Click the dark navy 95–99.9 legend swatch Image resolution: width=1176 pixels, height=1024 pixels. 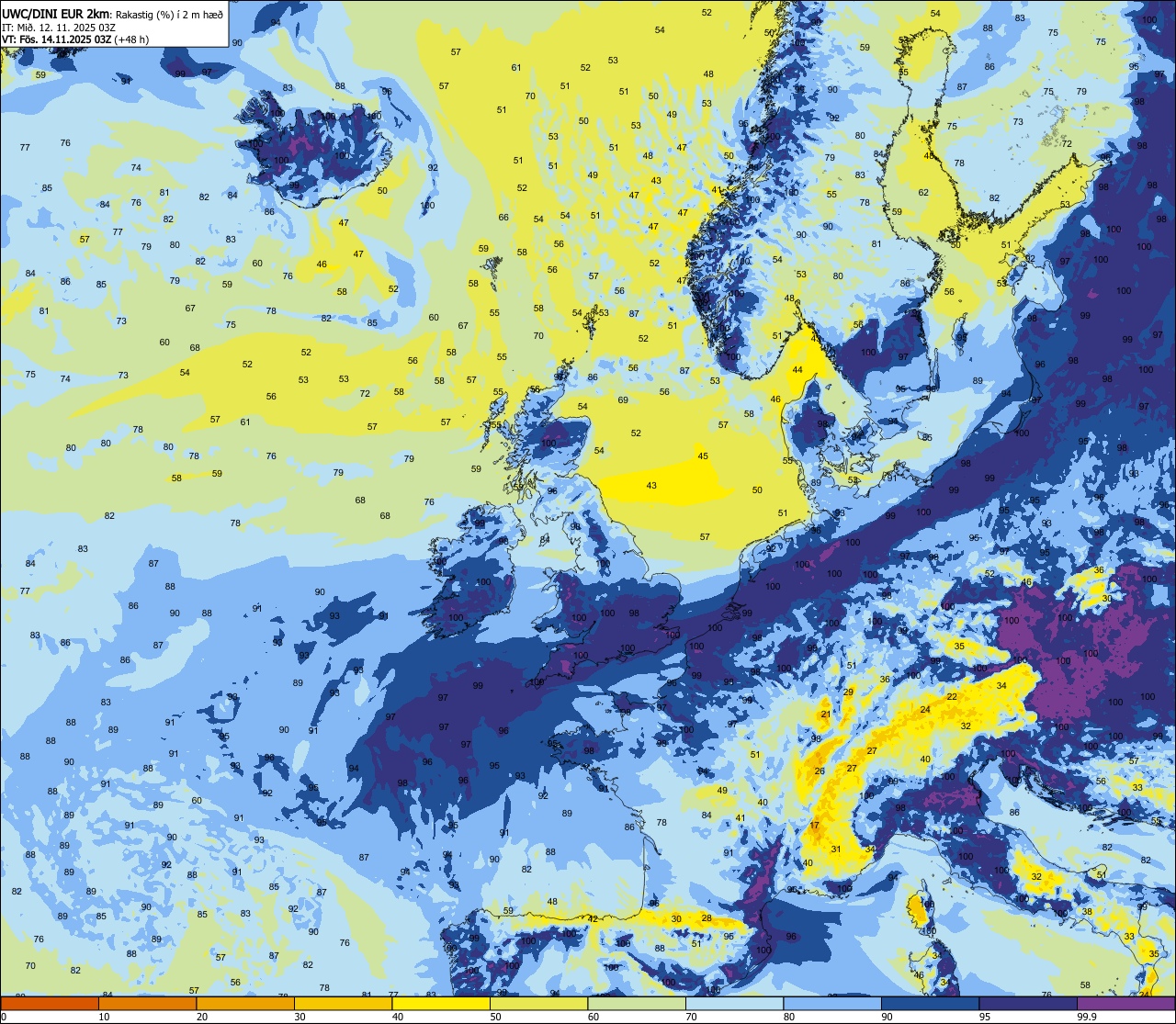coord(1027,1004)
